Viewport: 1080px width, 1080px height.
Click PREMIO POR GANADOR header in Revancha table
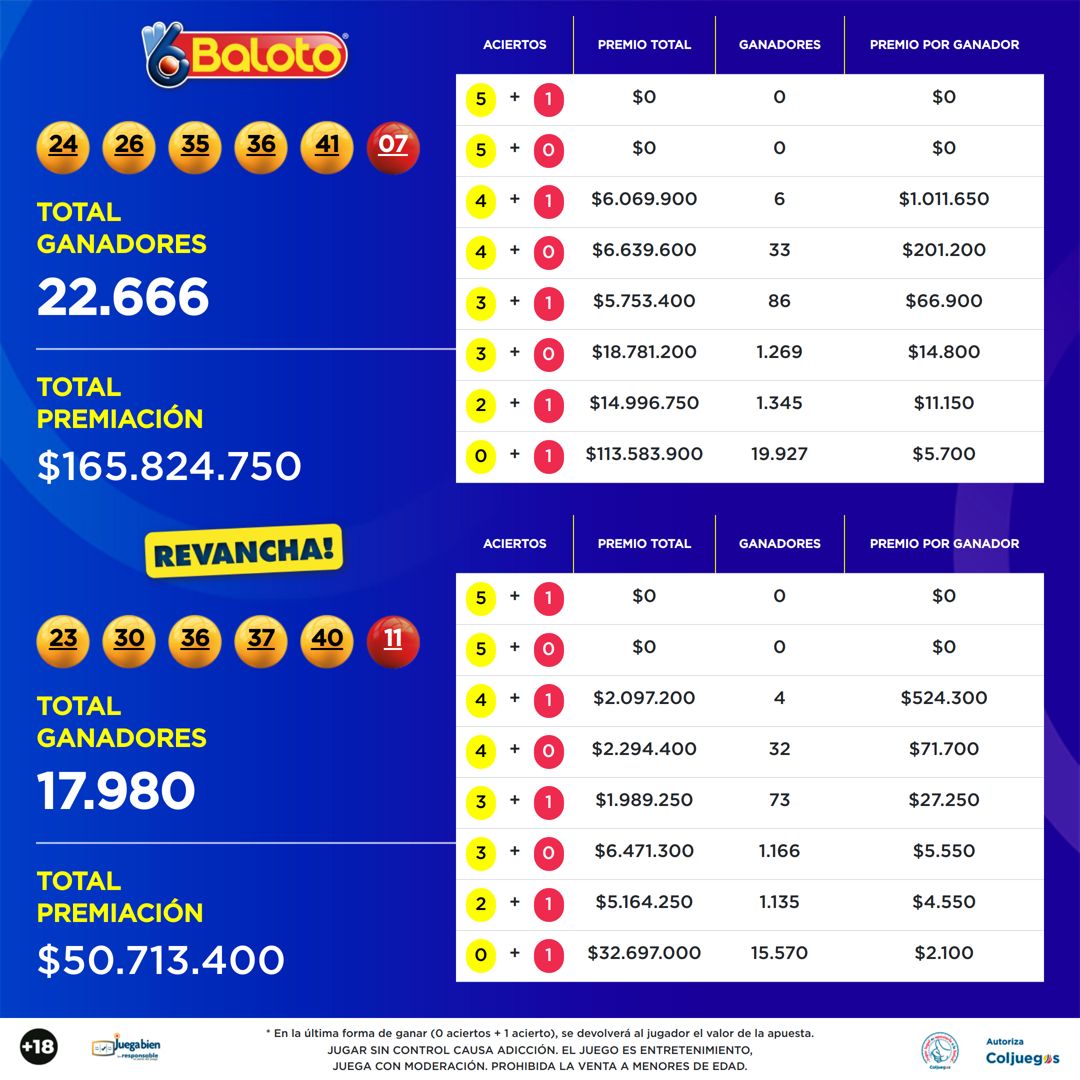click(944, 543)
